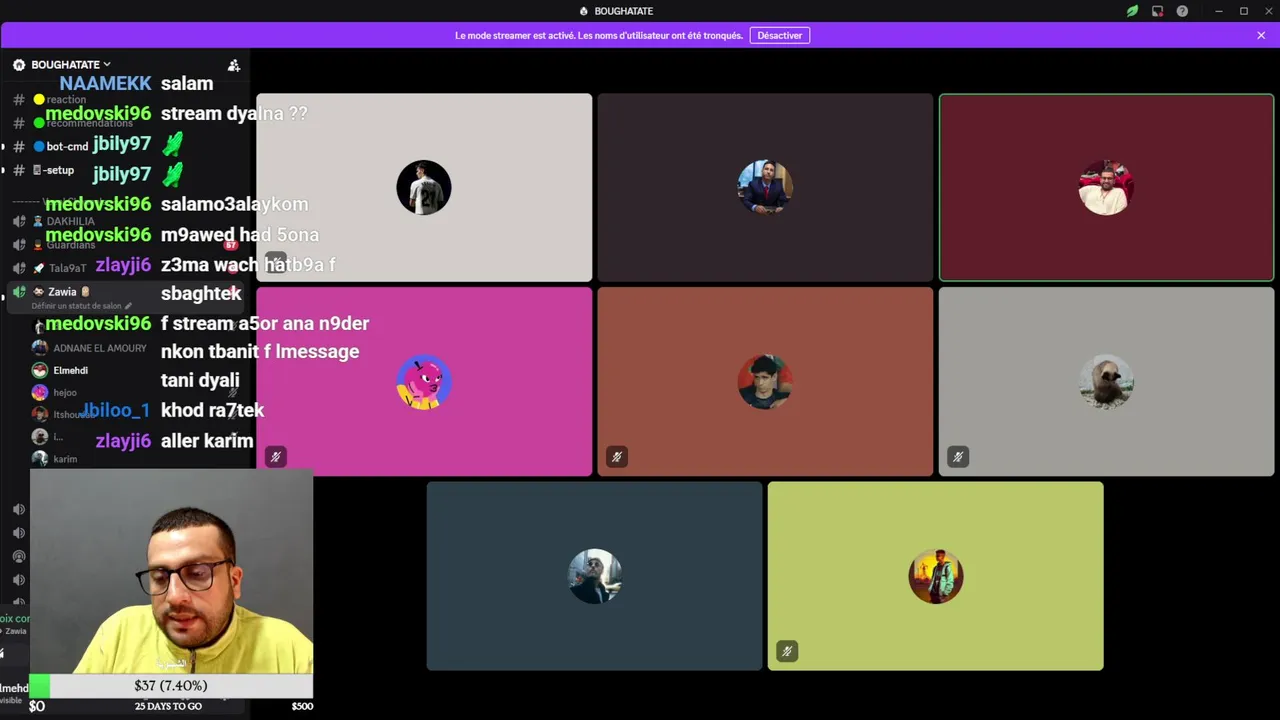The width and height of the screenshot is (1280, 720).
Task: Click the muted mic icon on olive-yellow tile
Action: 787,651
